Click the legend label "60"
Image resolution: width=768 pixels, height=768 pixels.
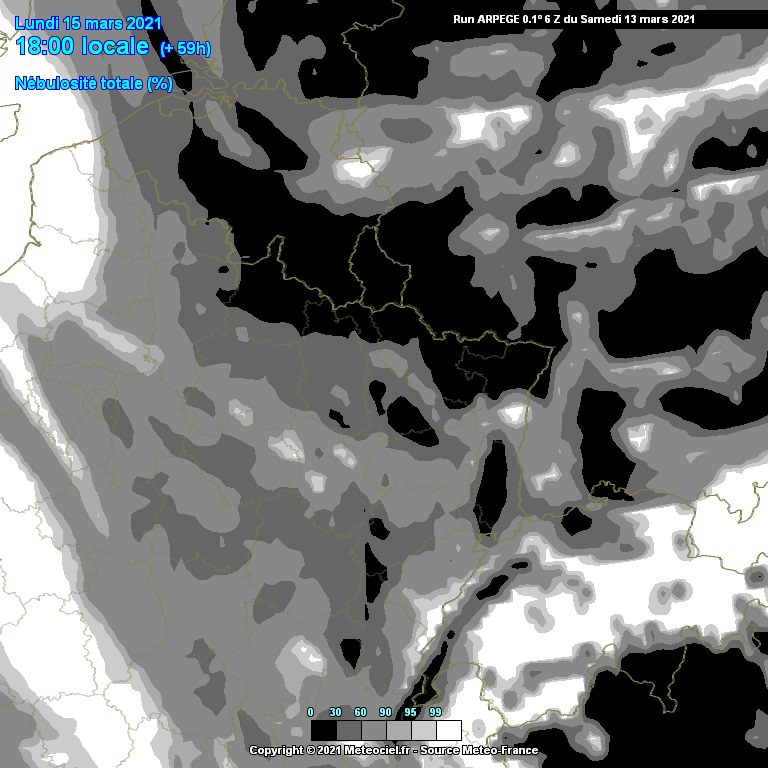tap(360, 712)
